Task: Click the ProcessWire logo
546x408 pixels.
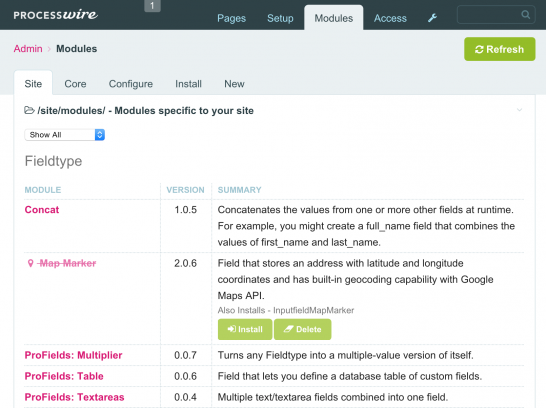Action: pos(56,15)
